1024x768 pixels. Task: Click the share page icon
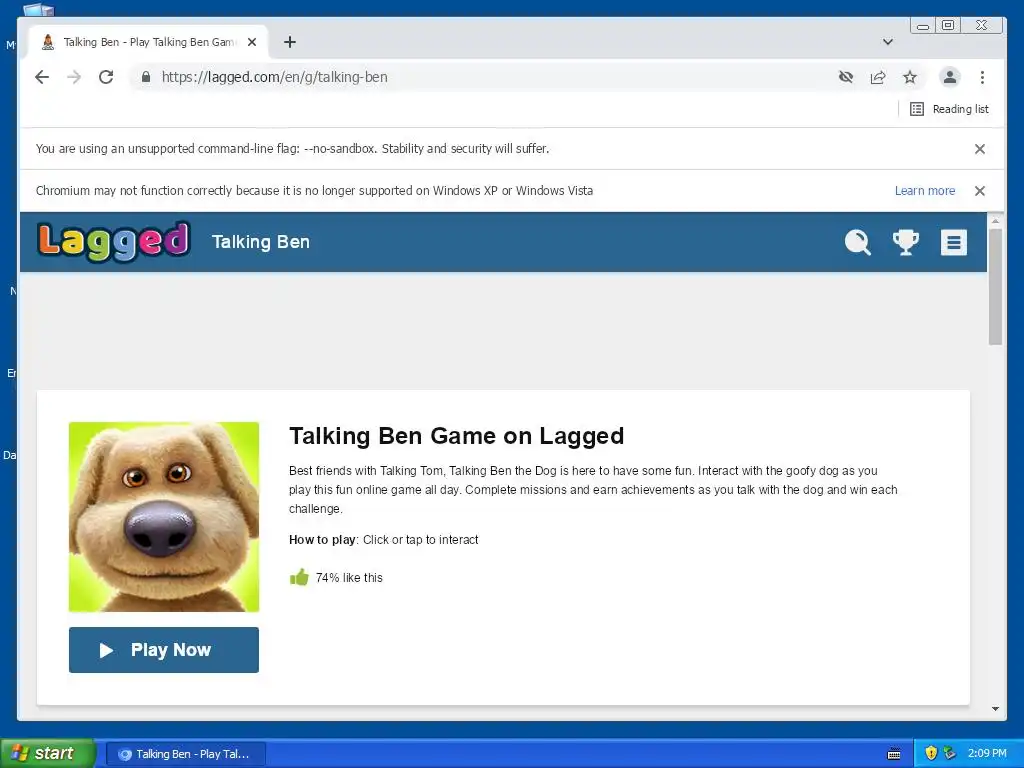pos(878,77)
